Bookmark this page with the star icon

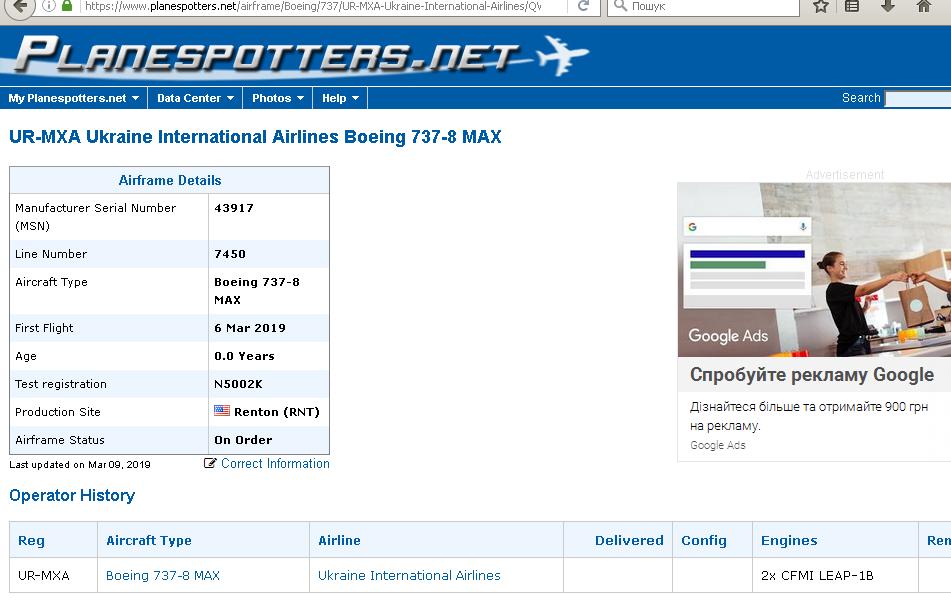pos(820,6)
